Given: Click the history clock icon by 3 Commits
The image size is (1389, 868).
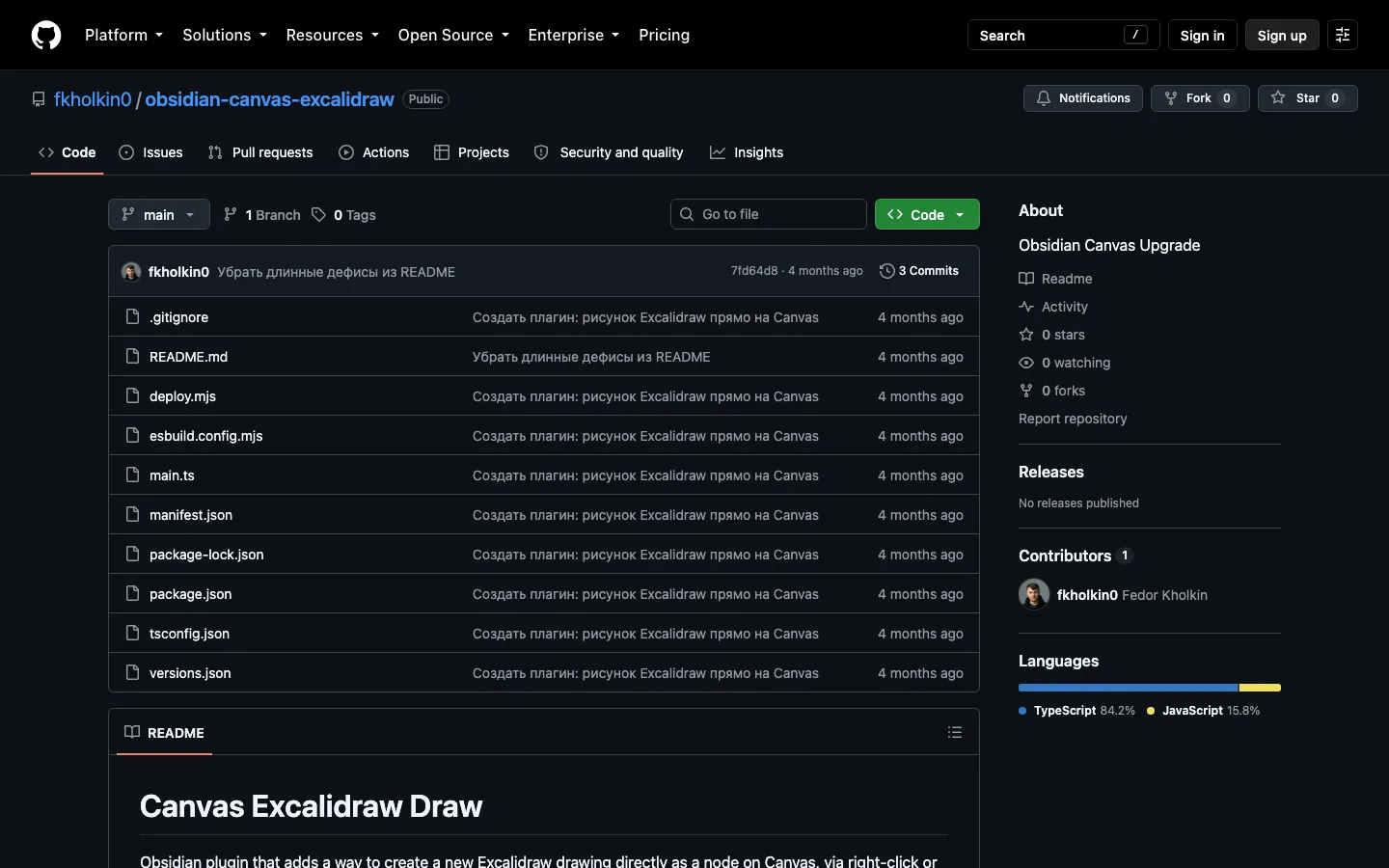Looking at the screenshot, I should (887, 271).
